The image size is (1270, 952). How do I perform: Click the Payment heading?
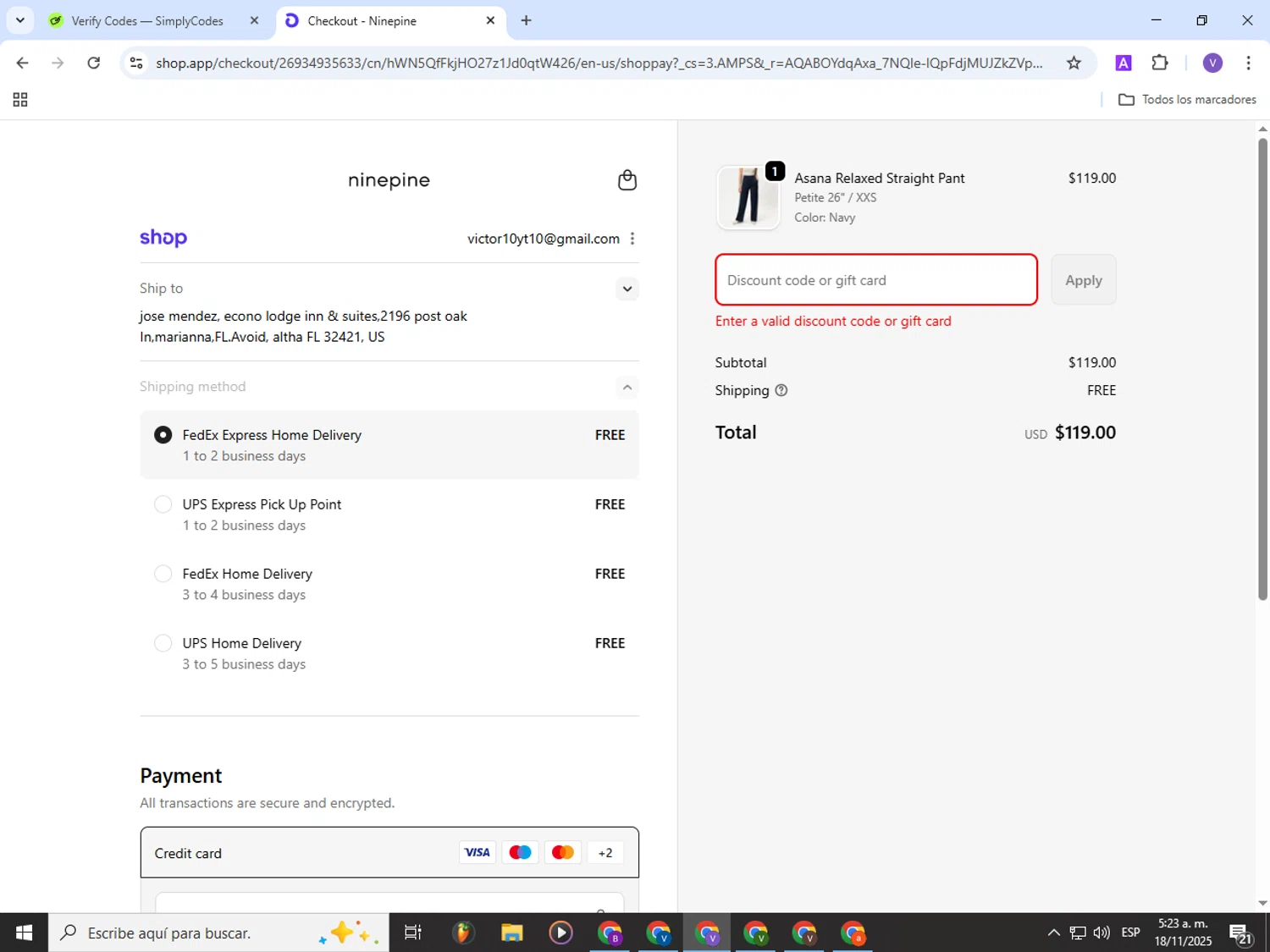coord(181,776)
